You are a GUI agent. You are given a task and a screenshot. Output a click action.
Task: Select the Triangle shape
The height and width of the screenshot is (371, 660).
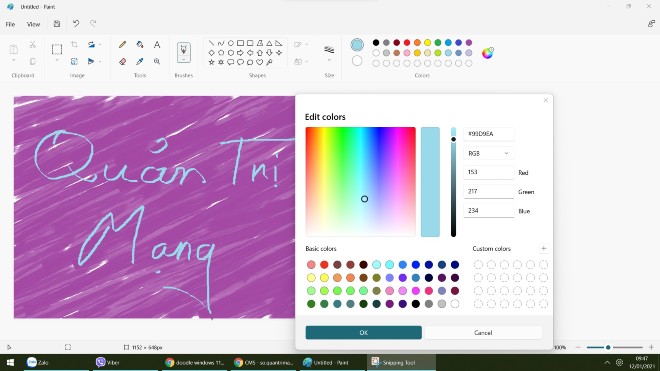(x=269, y=43)
